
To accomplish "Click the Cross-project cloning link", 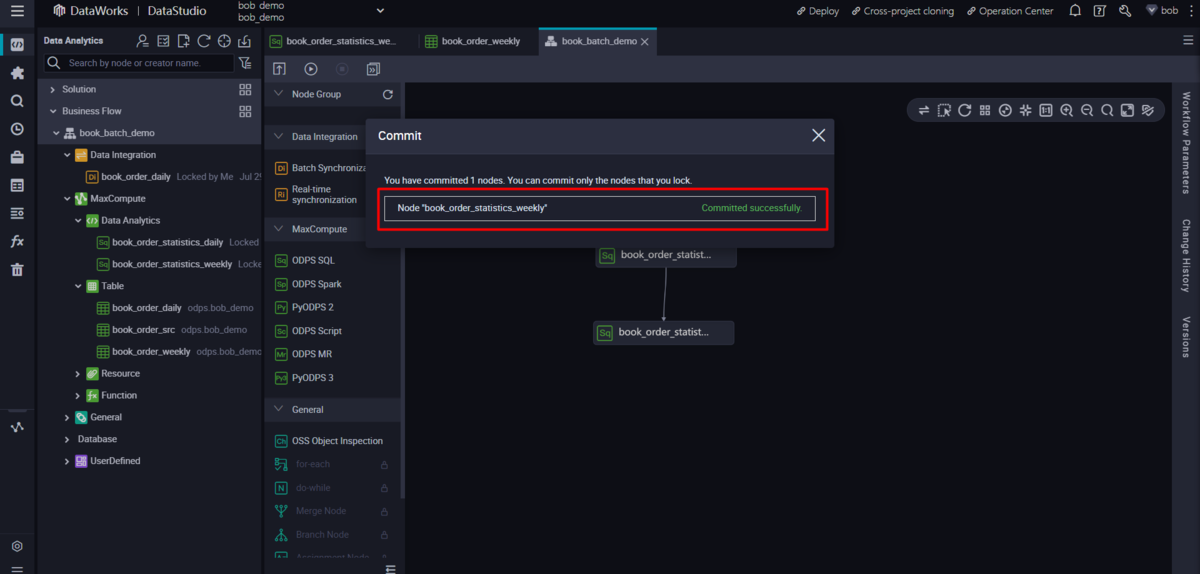I will pos(903,11).
